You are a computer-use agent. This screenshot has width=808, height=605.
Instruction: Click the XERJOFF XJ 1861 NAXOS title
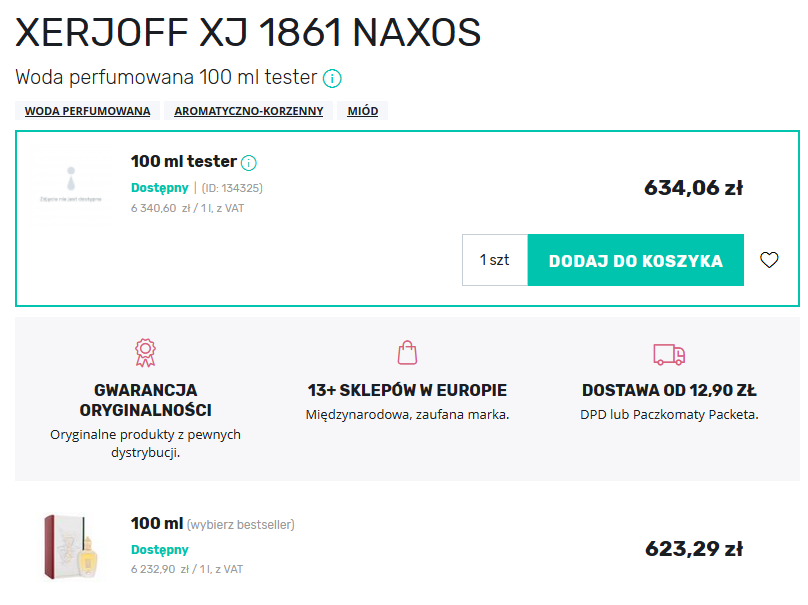click(246, 33)
